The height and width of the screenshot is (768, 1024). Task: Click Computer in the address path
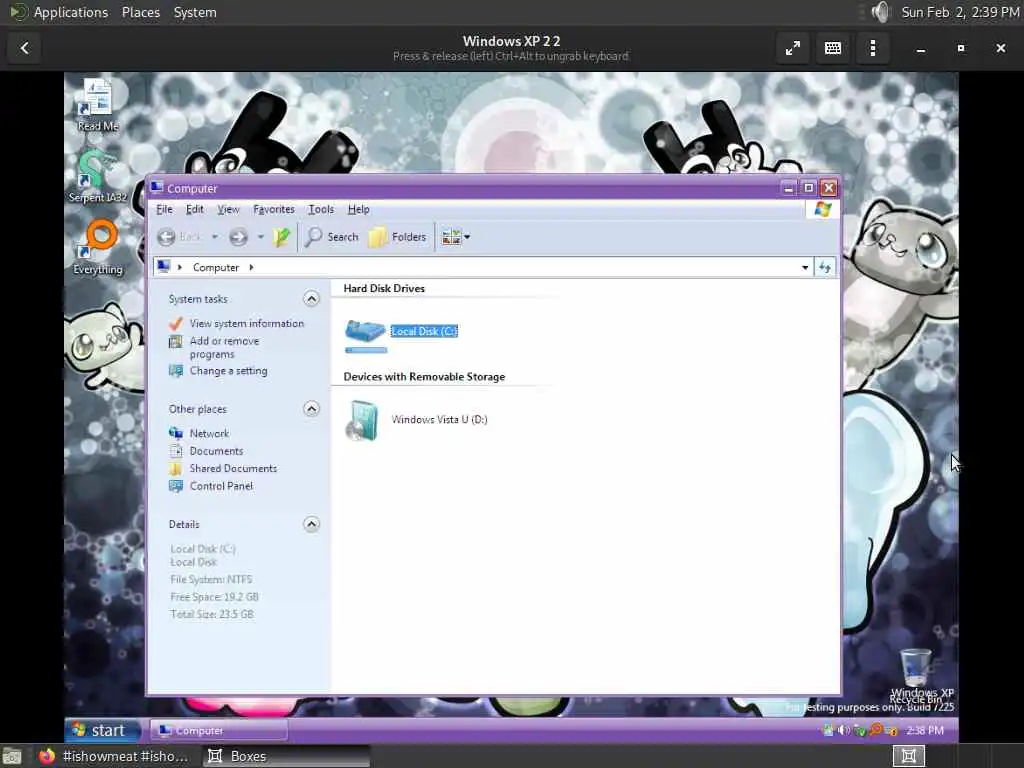[x=216, y=268]
